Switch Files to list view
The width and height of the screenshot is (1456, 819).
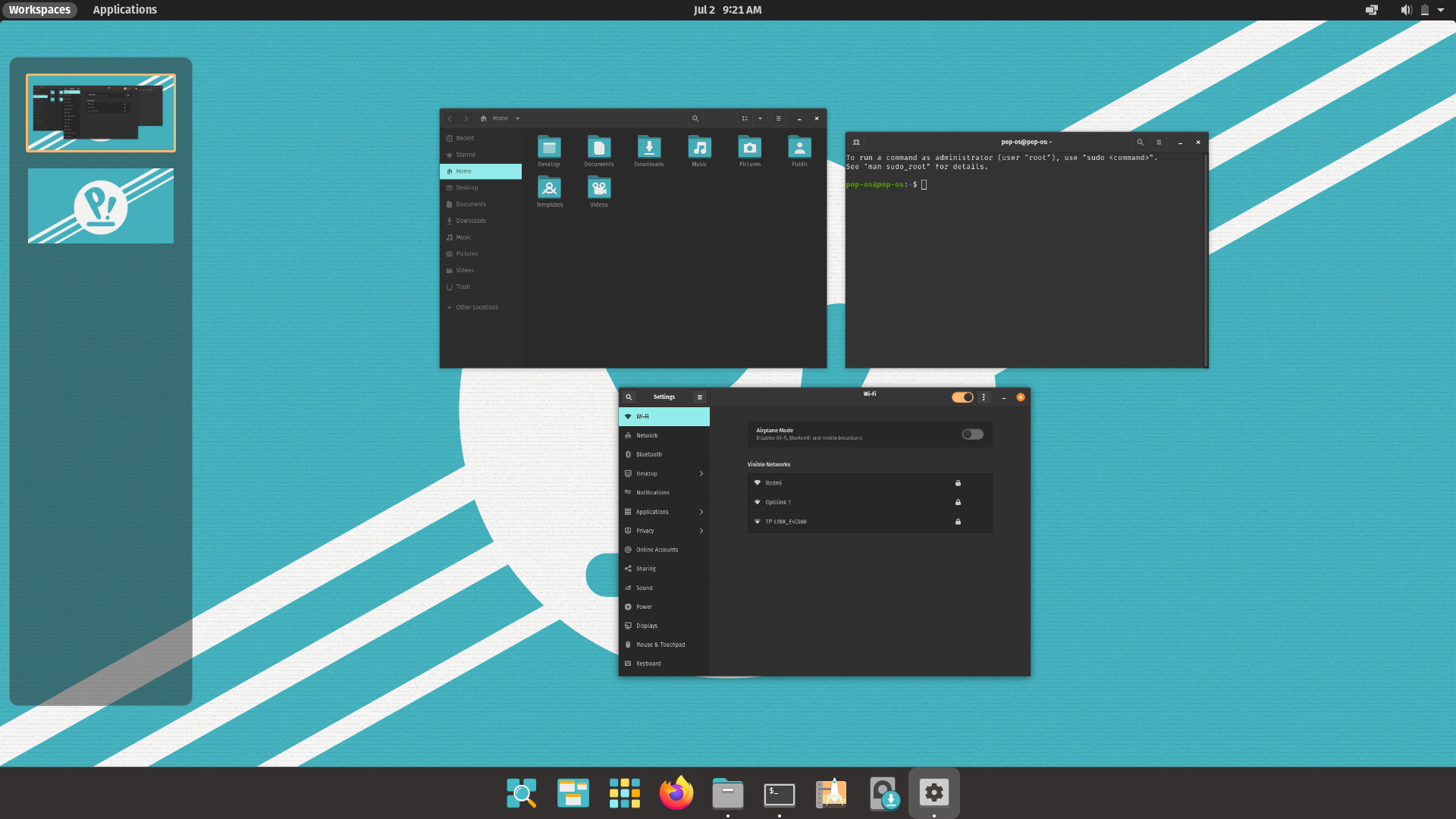(x=744, y=118)
